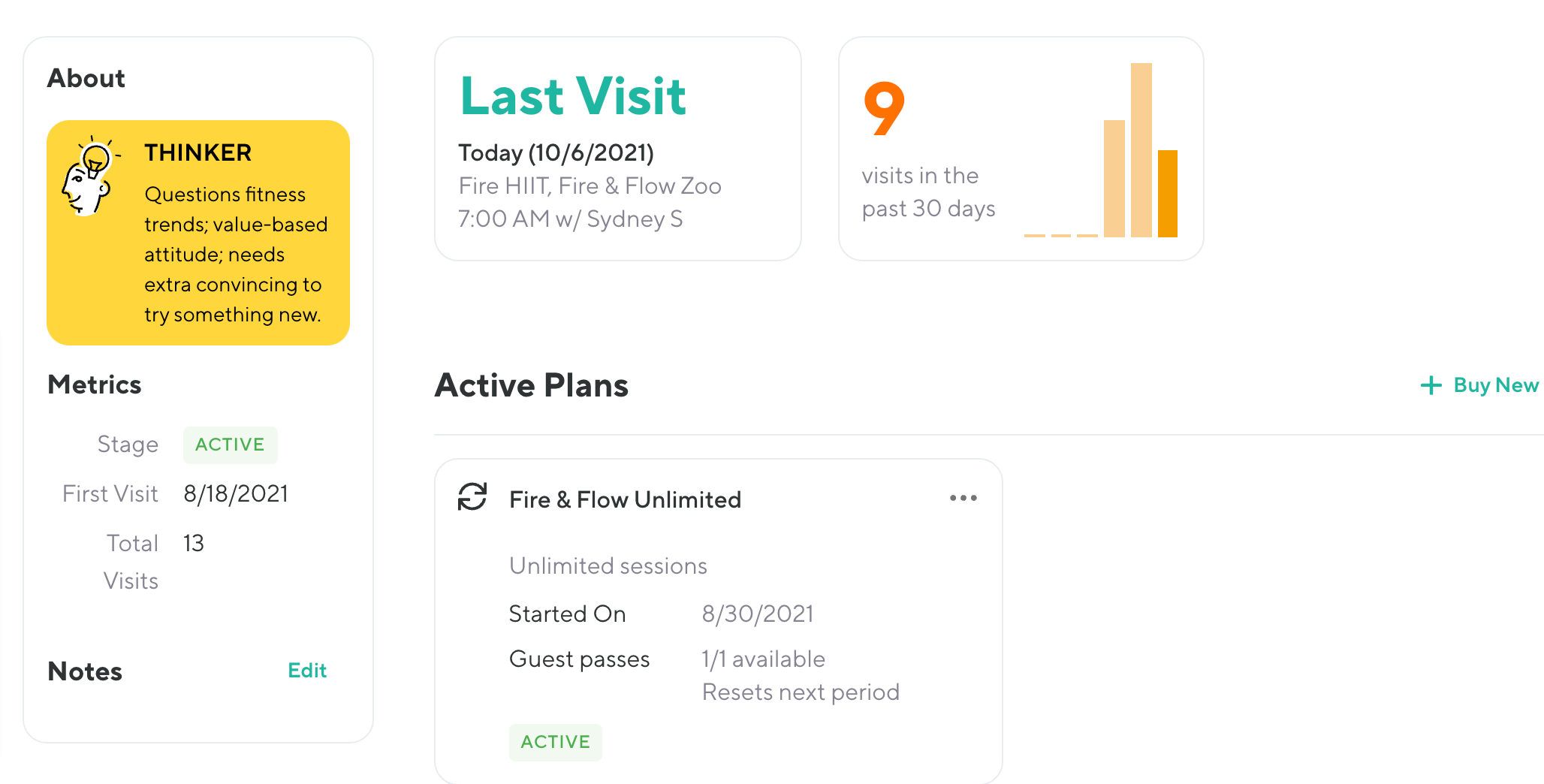This screenshot has width=1544, height=784.
Task: Click the 1/1 available guest passes text
Action: tap(763, 659)
